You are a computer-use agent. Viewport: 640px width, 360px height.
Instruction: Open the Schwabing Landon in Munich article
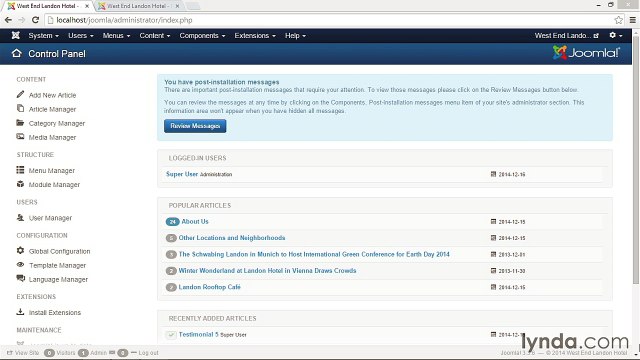314,254
